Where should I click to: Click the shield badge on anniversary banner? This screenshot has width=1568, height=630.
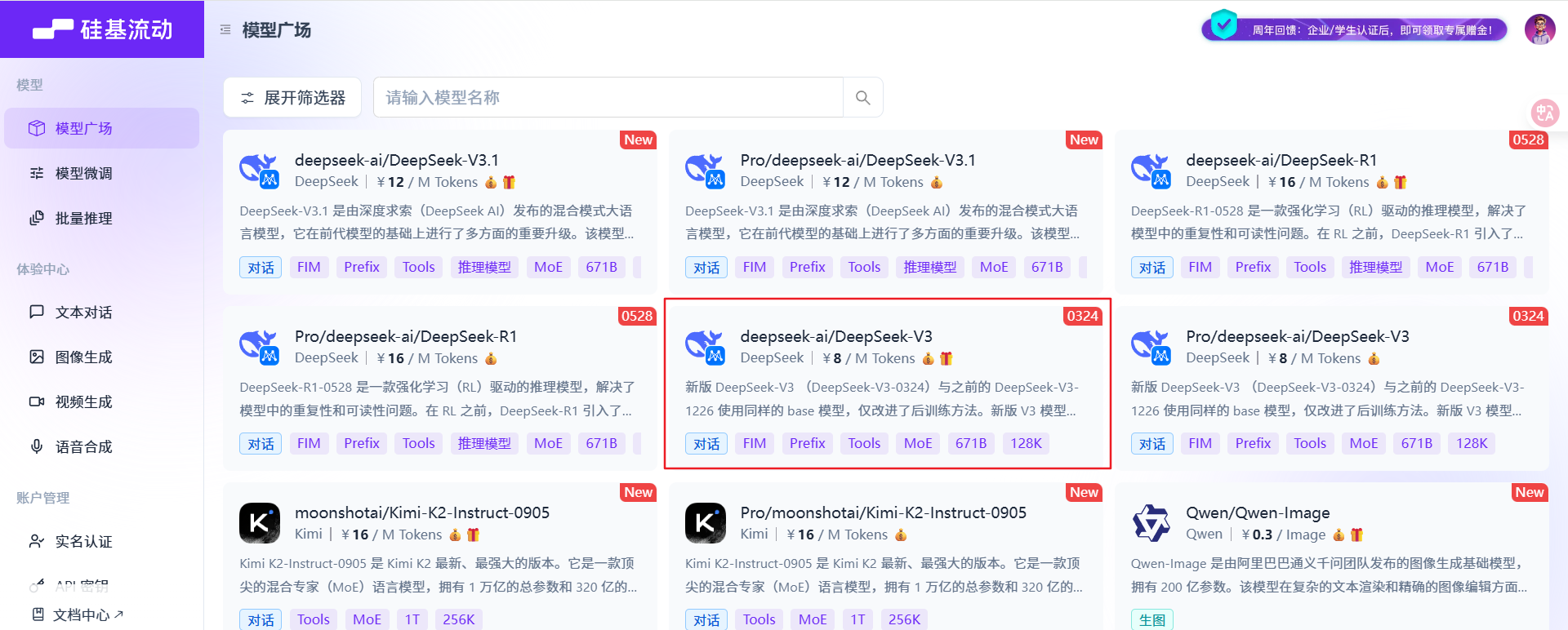(x=1223, y=24)
